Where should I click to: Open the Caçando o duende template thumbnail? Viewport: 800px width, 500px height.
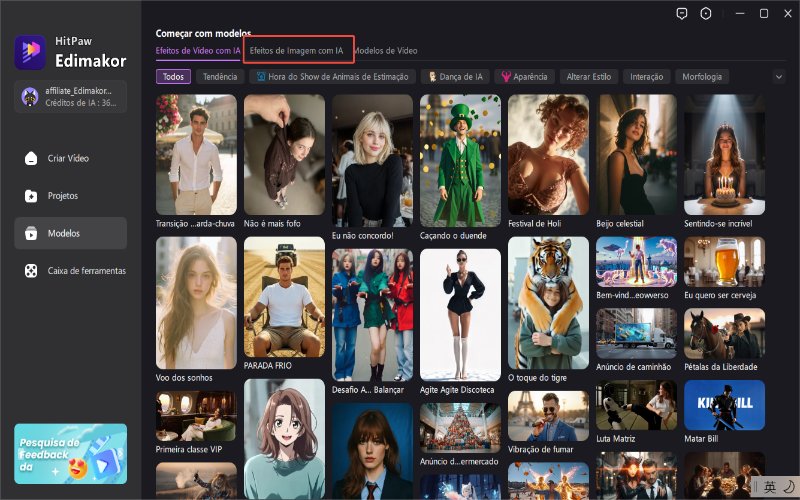click(x=460, y=159)
